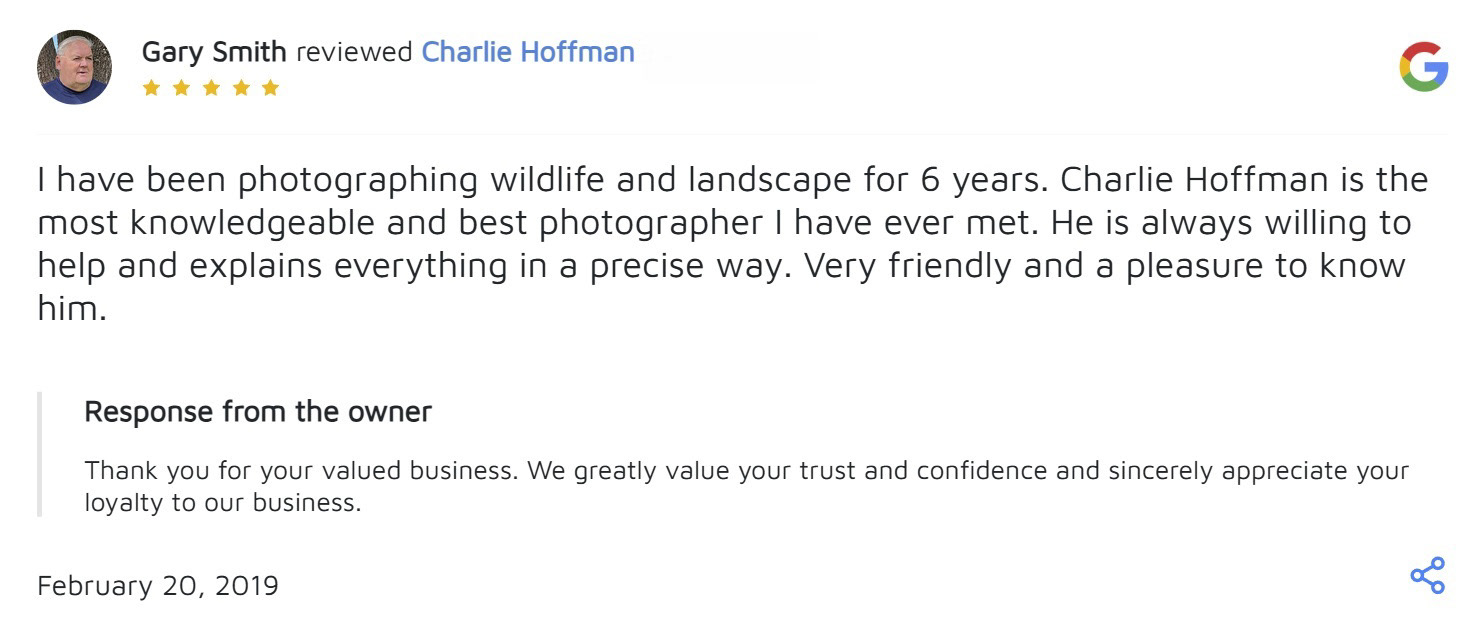Click the third rating star
1481x633 pixels.
[211, 88]
